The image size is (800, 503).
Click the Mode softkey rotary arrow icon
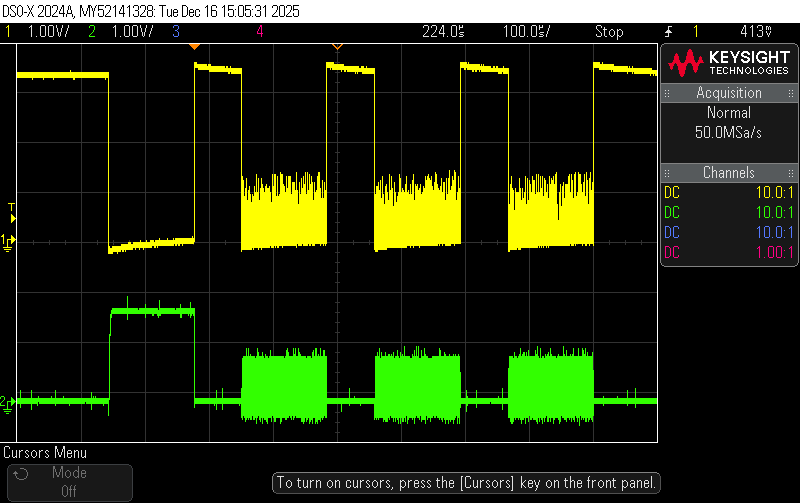[20, 474]
